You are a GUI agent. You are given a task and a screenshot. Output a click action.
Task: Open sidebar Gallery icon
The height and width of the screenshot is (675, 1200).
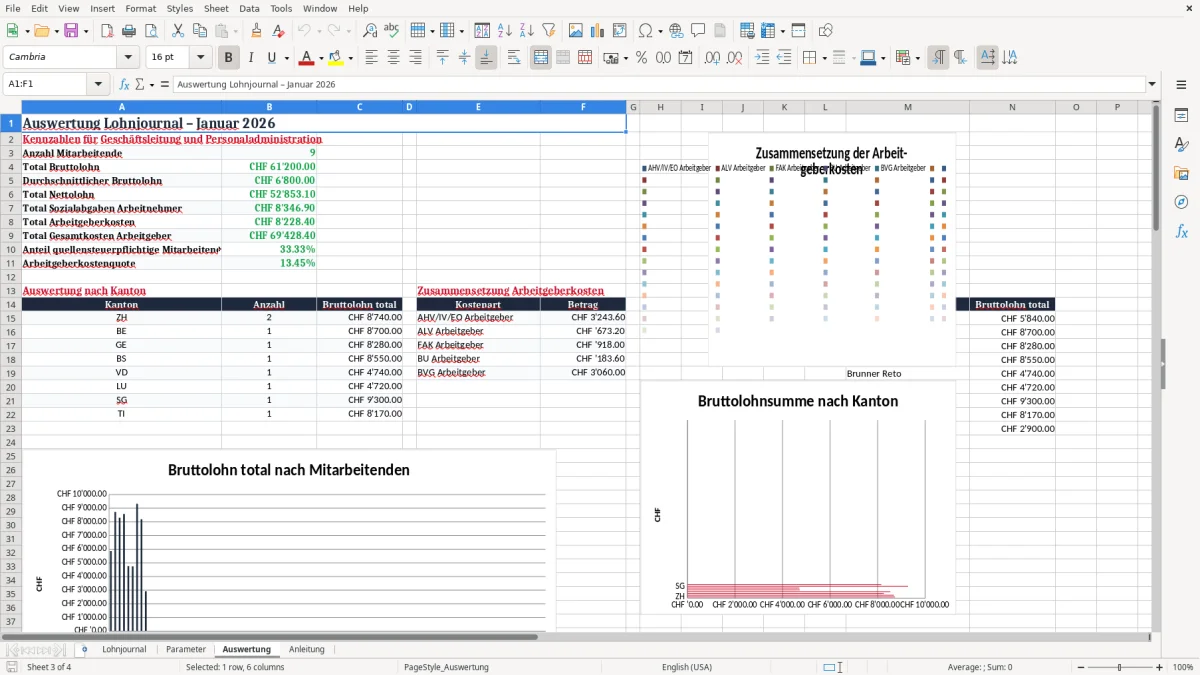tap(1181, 173)
